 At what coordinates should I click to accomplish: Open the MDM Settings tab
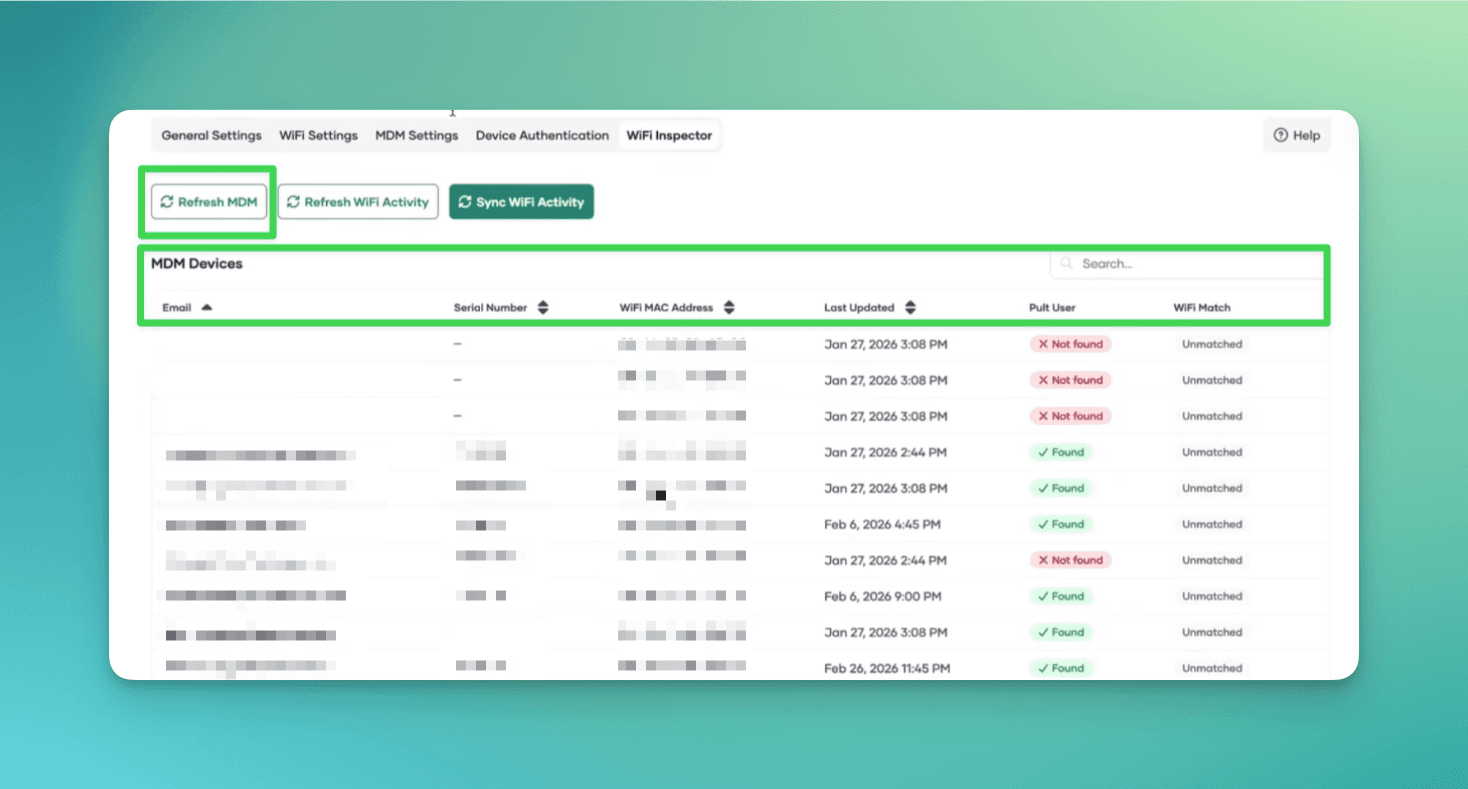coord(416,135)
